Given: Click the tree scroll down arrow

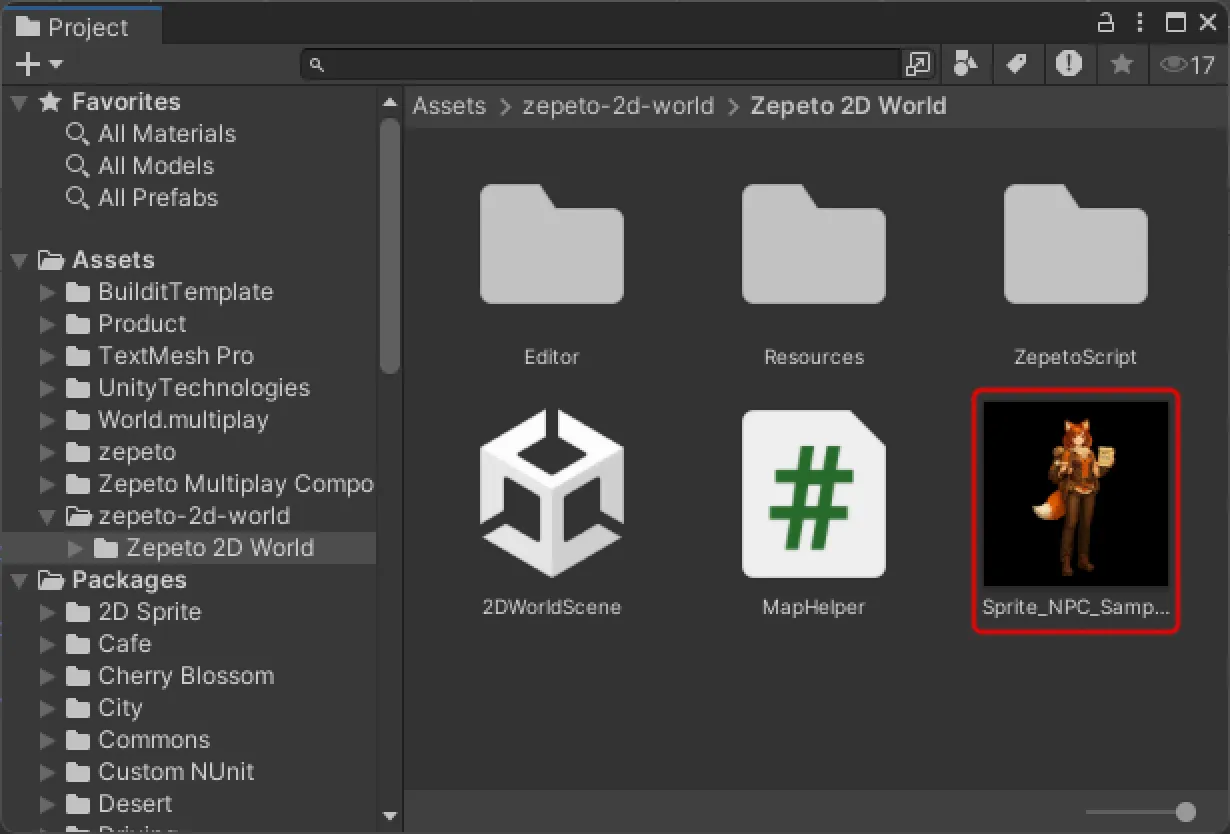Looking at the screenshot, I should 390,816.
